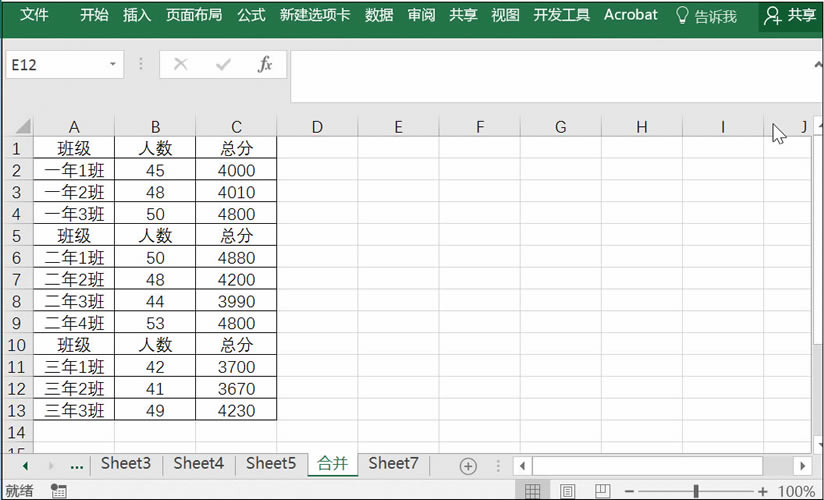Switch to Sheet4 tab

point(198,463)
